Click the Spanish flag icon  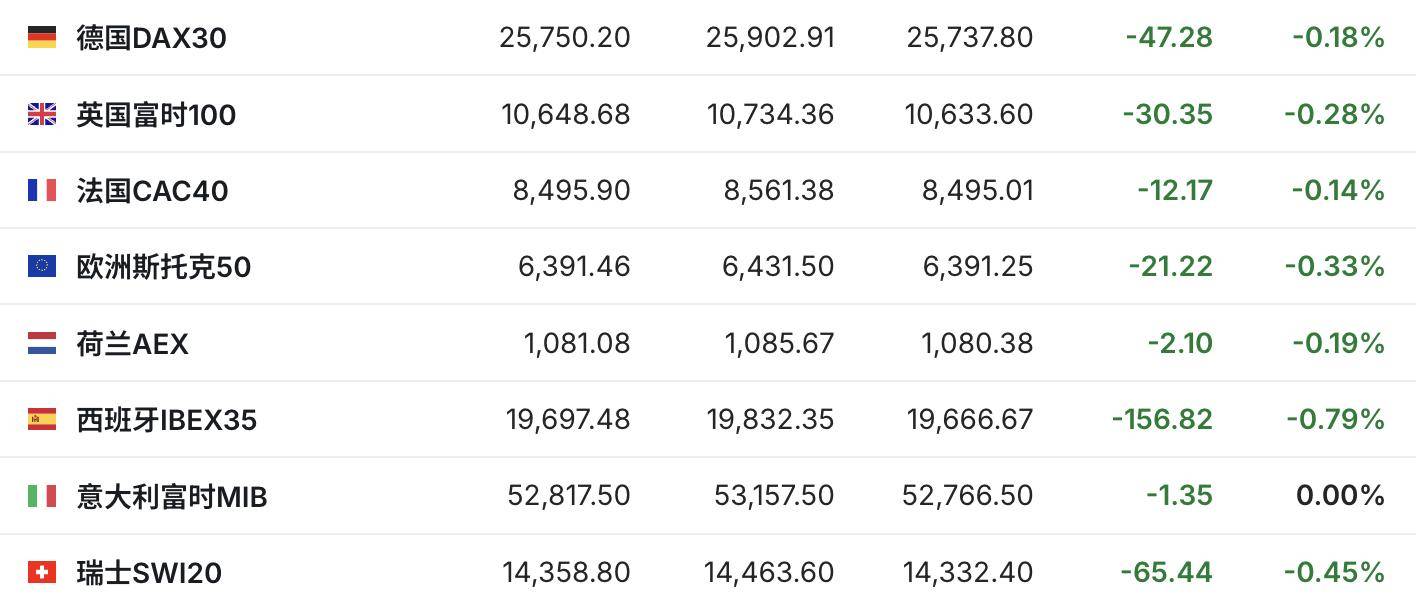tap(41, 419)
